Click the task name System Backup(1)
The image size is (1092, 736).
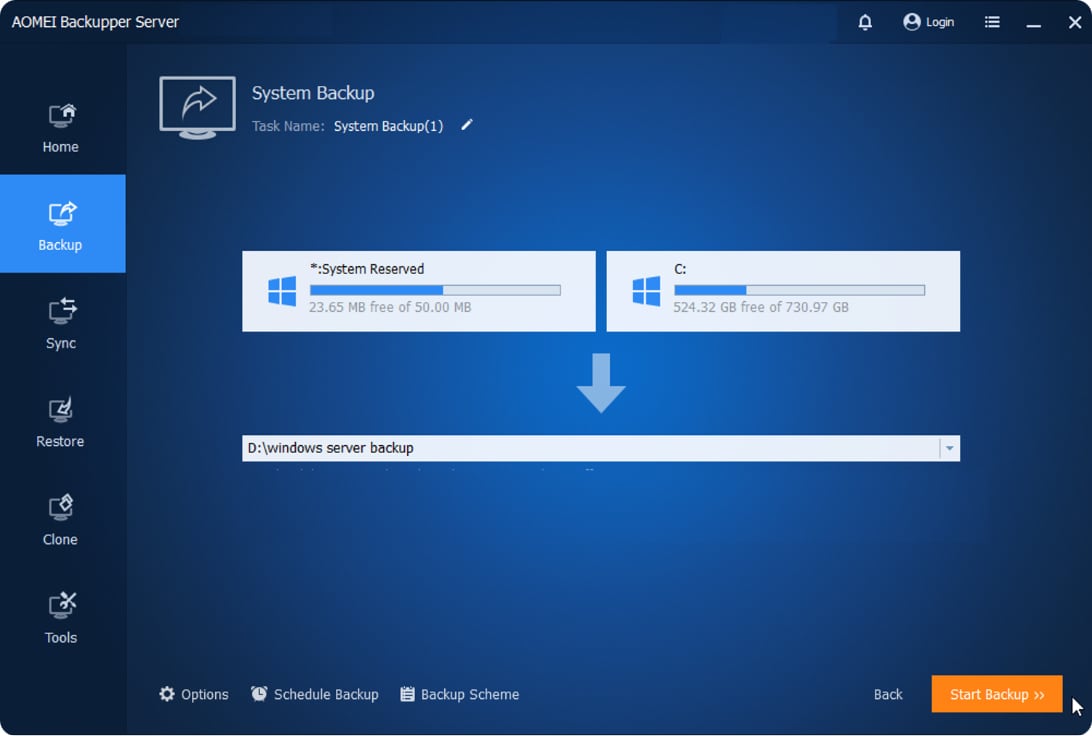[x=388, y=126]
